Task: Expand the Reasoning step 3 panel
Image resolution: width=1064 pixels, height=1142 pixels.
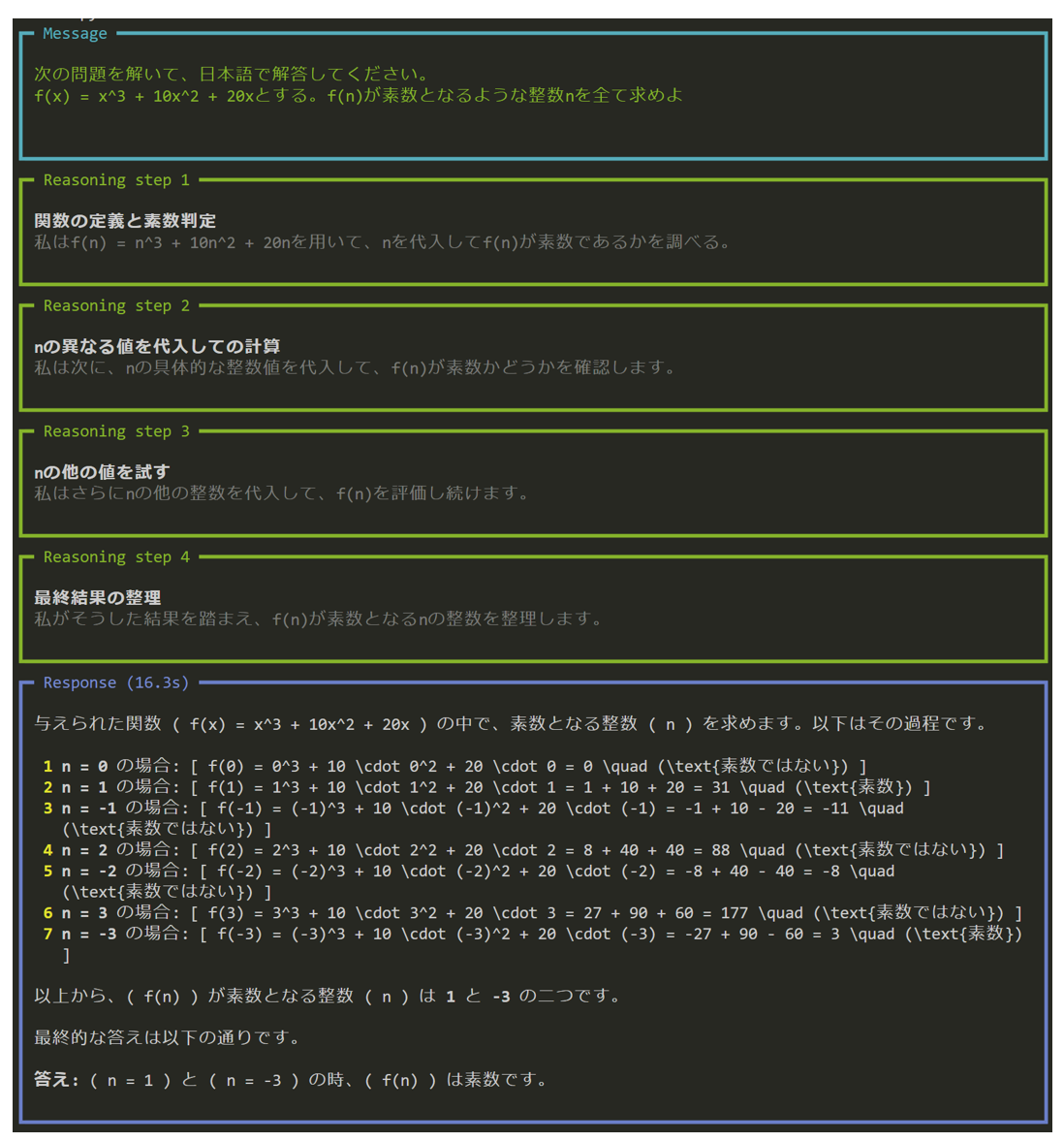Action: (117, 430)
